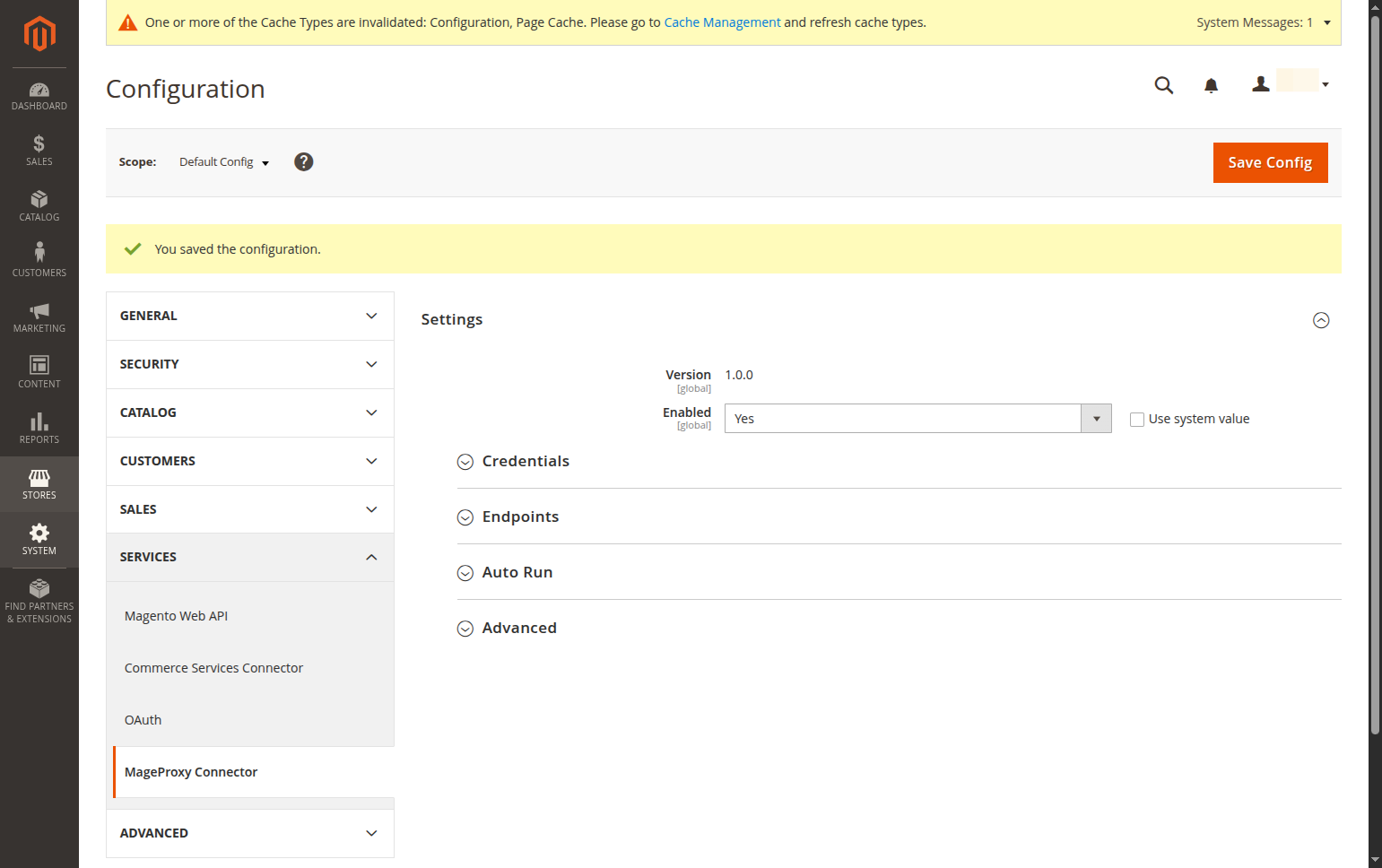Select Magento Web API

(x=176, y=616)
